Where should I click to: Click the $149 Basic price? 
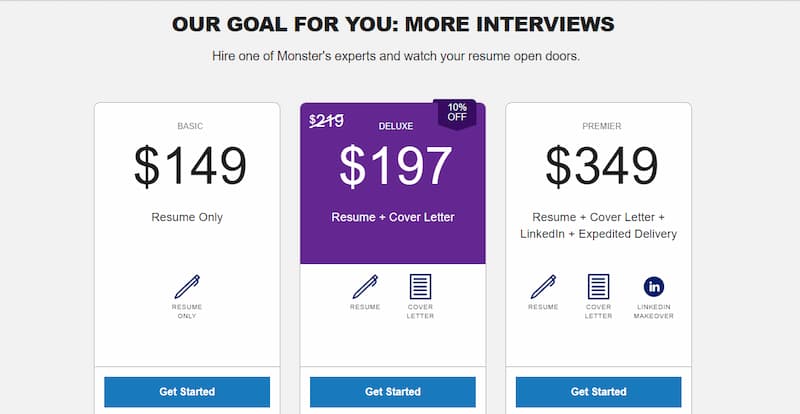[190, 166]
